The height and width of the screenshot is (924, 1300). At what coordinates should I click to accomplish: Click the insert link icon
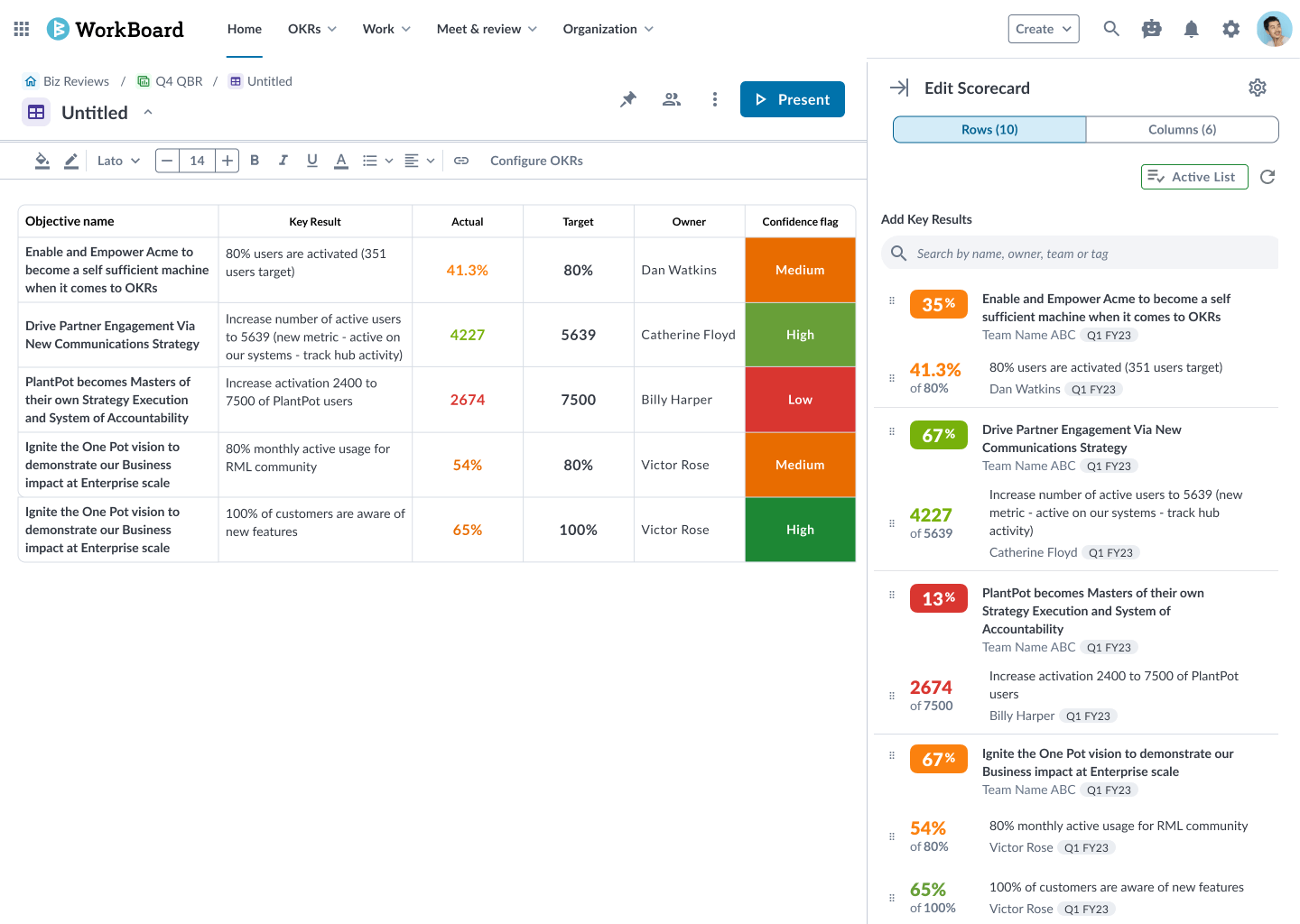461,160
